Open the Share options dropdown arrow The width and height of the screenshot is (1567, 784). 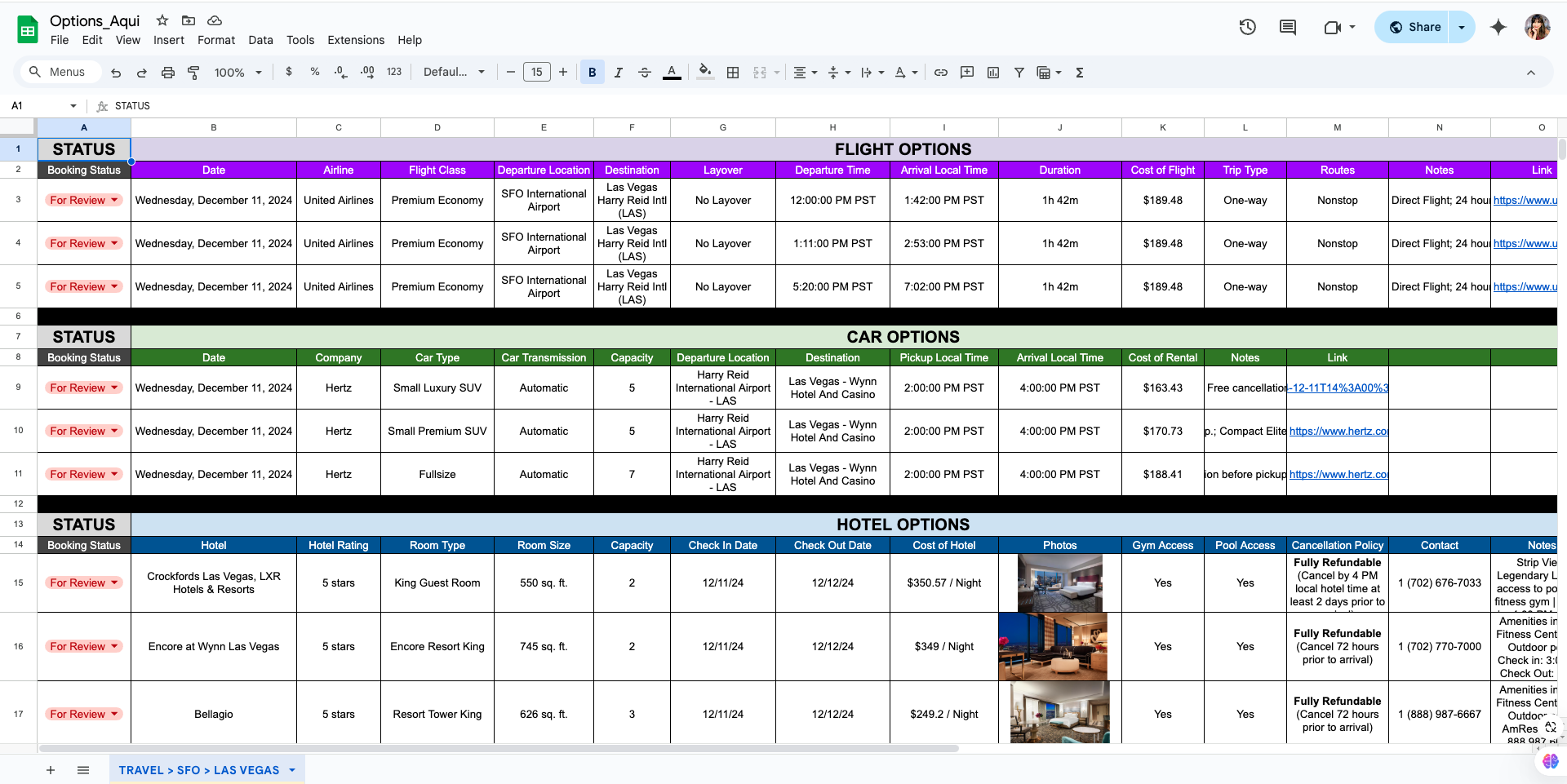pyautogui.click(x=1462, y=27)
